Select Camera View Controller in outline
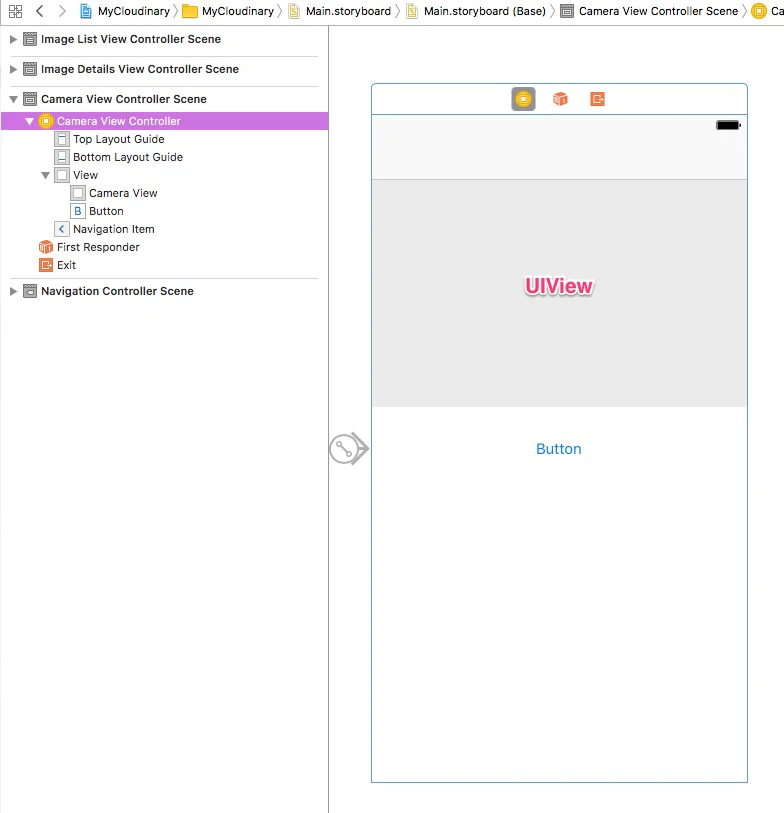Screen dimensions: 784x813 tap(164, 121)
